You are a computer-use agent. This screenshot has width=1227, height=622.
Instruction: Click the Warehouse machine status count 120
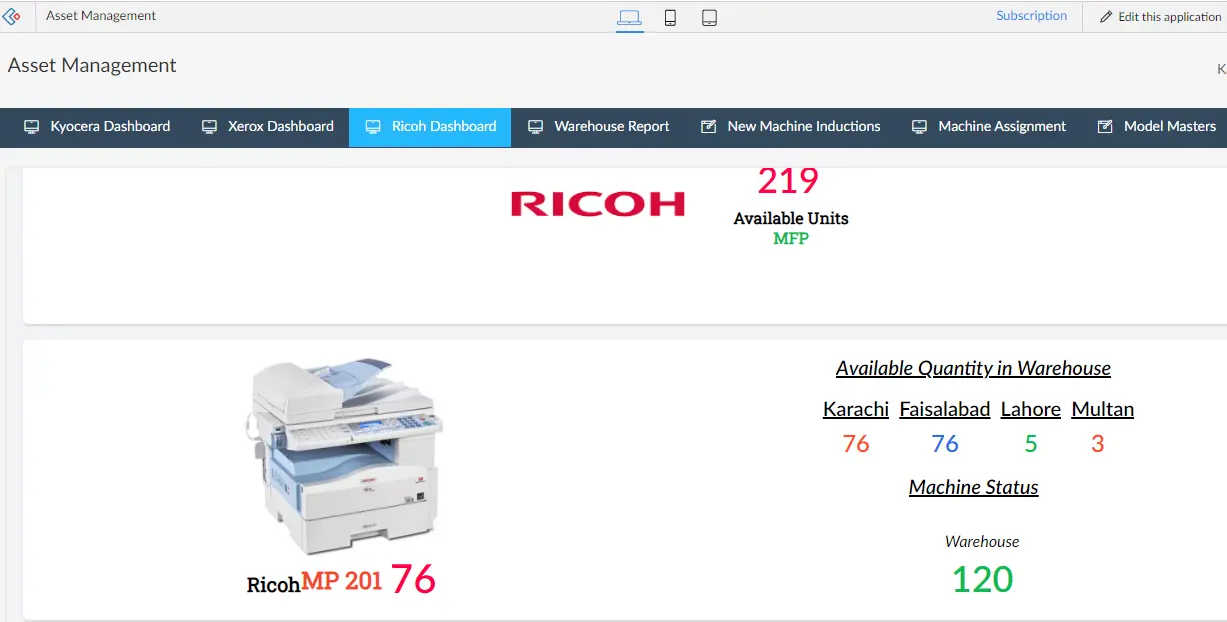(x=982, y=579)
